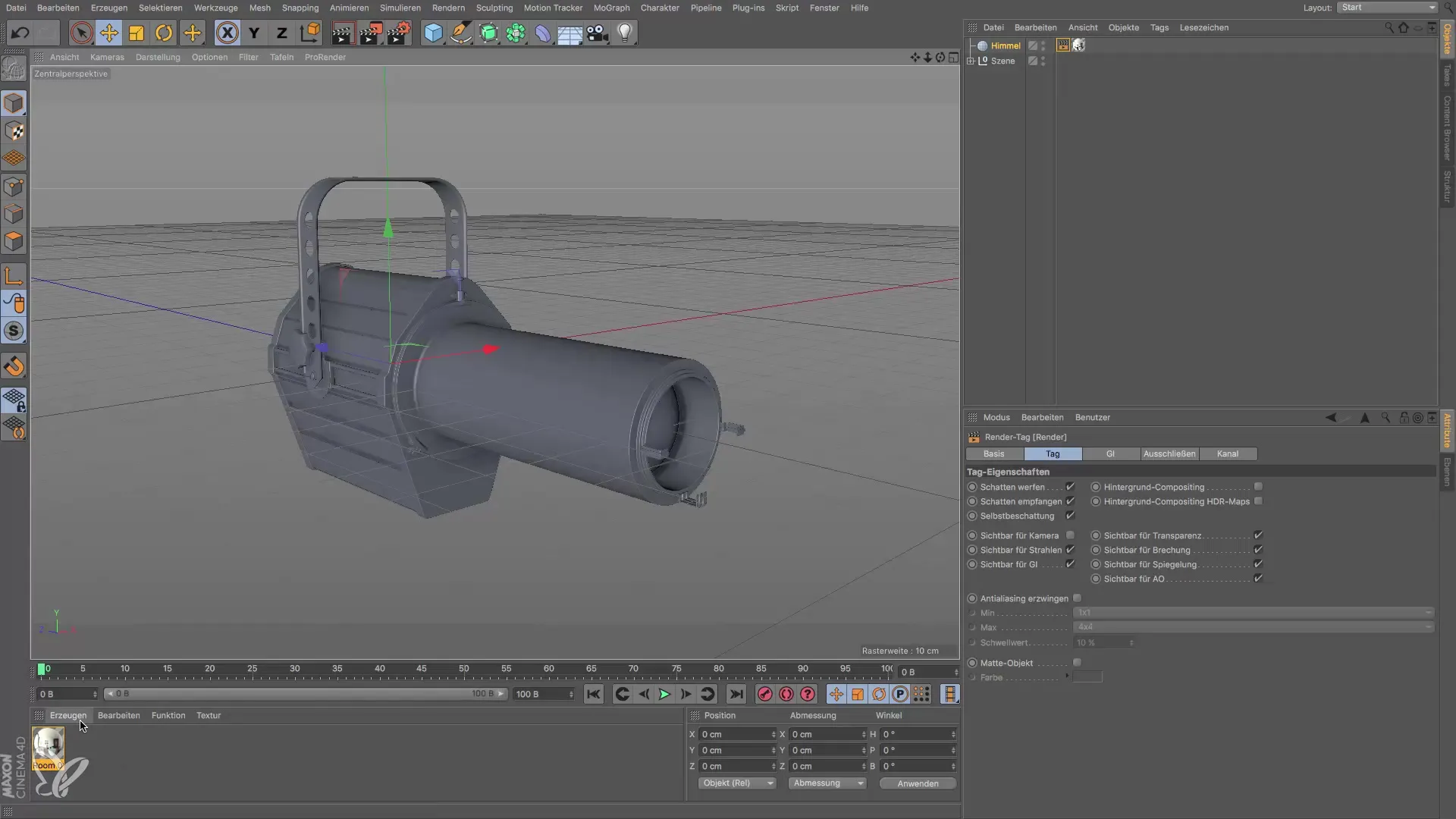The image size is (1456, 819).
Task: Open antialiasing Min dropdown
Action: (x=1254, y=613)
